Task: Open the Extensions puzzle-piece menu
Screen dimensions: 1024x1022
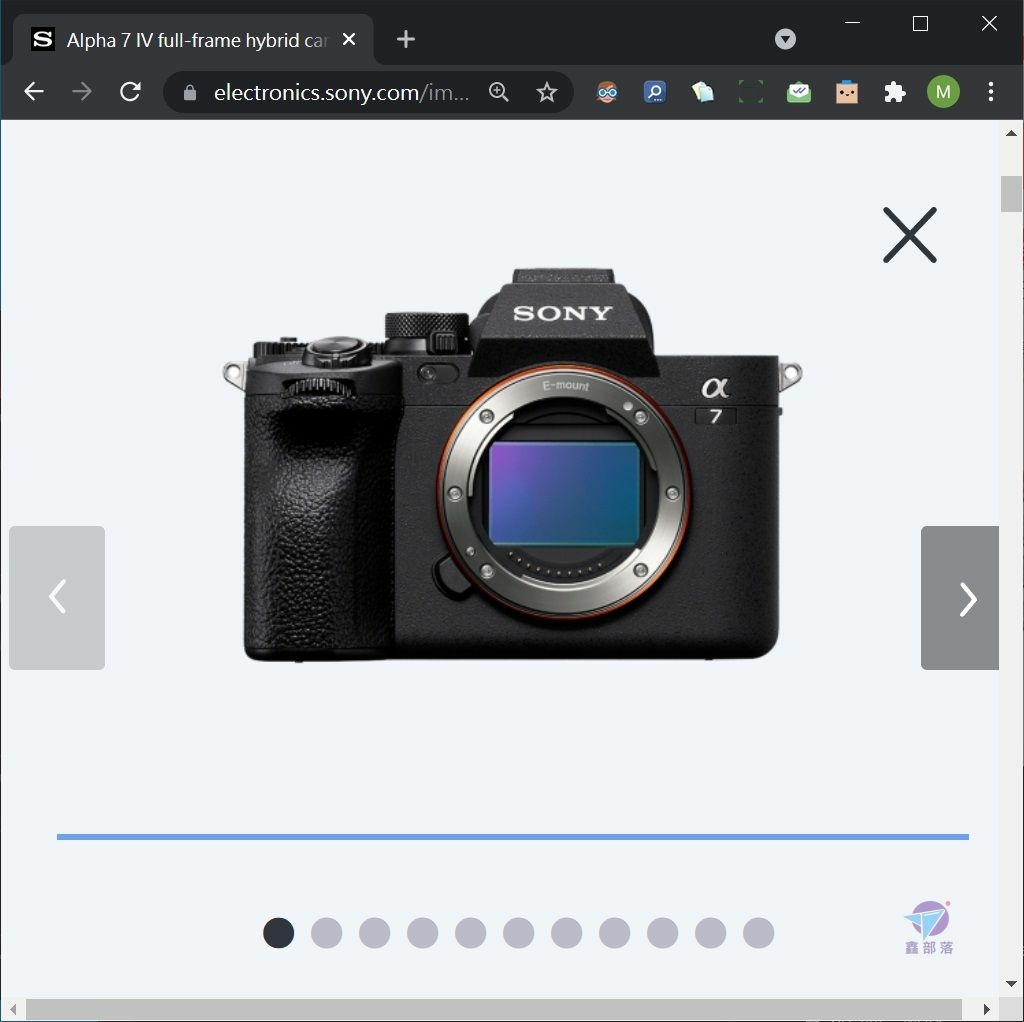Action: [895, 92]
